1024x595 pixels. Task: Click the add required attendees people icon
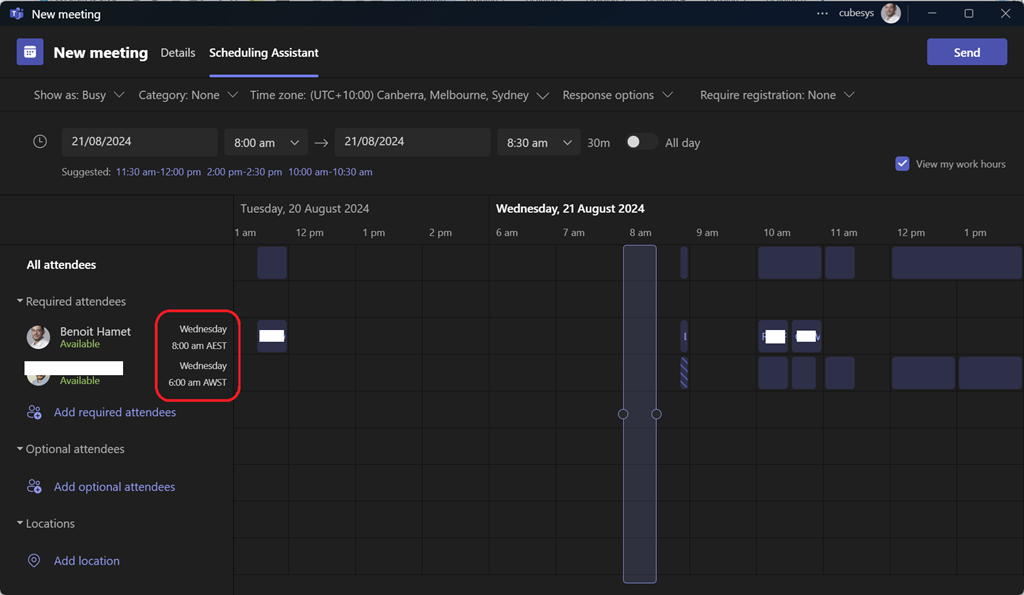click(x=34, y=412)
